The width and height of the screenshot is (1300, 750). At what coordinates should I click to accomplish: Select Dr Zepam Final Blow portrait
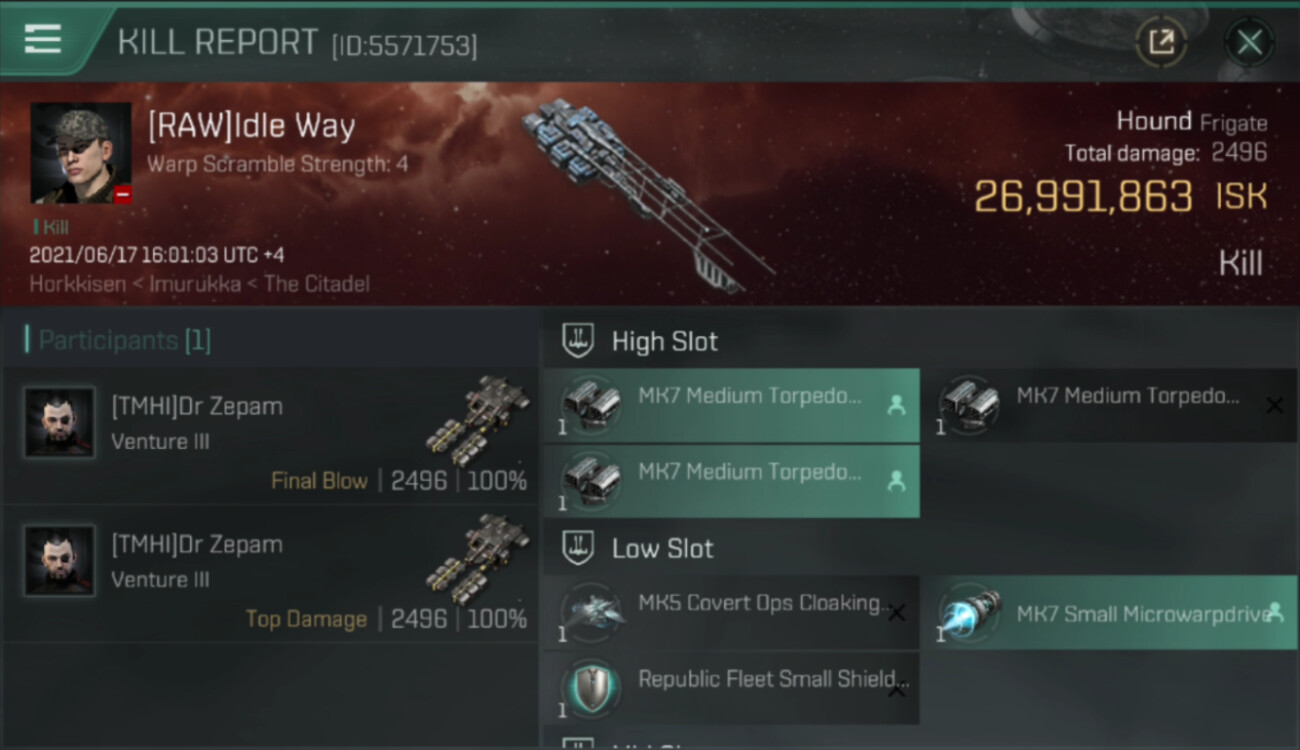coord(60,423)
